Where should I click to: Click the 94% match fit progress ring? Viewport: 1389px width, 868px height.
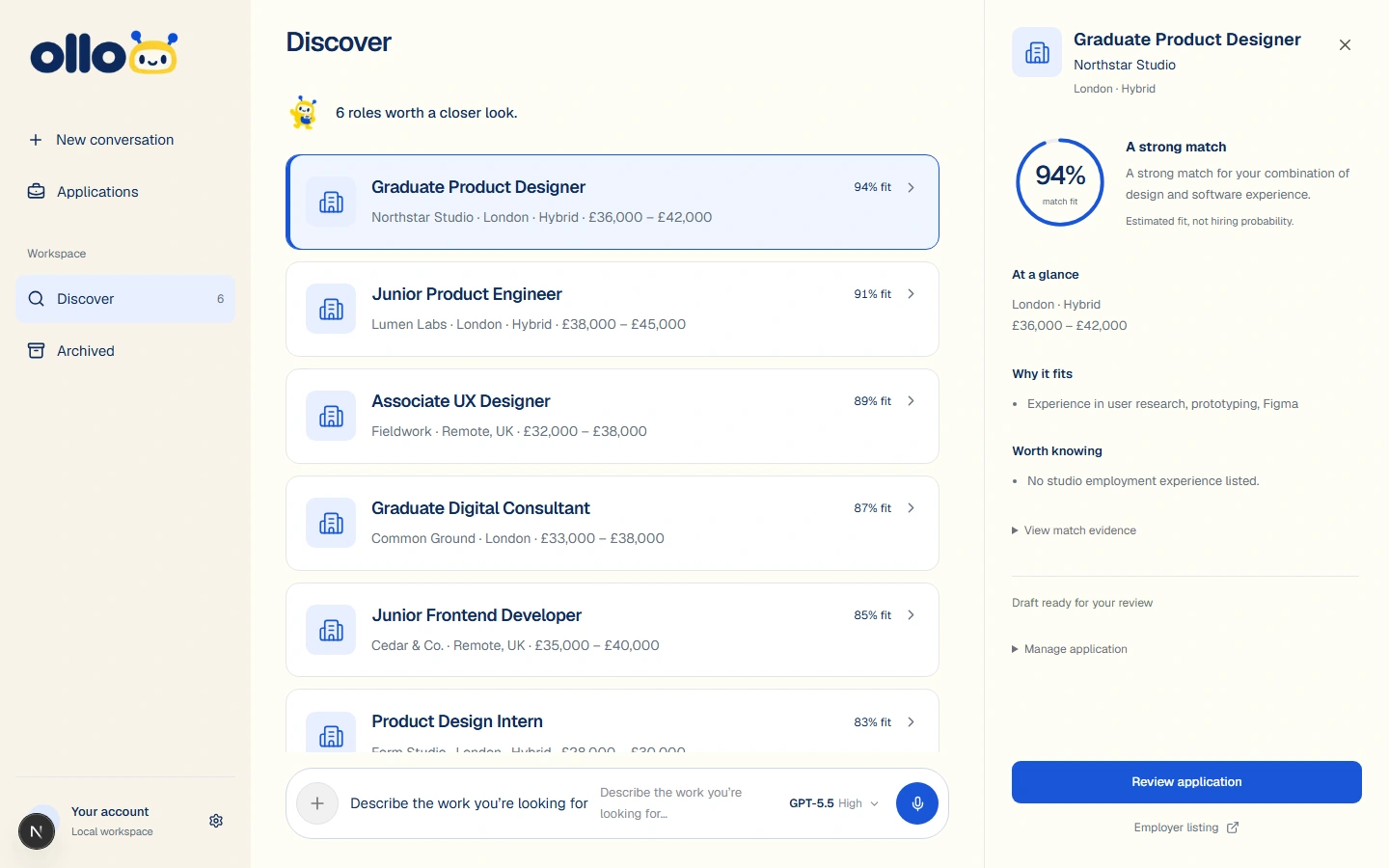1060,182
